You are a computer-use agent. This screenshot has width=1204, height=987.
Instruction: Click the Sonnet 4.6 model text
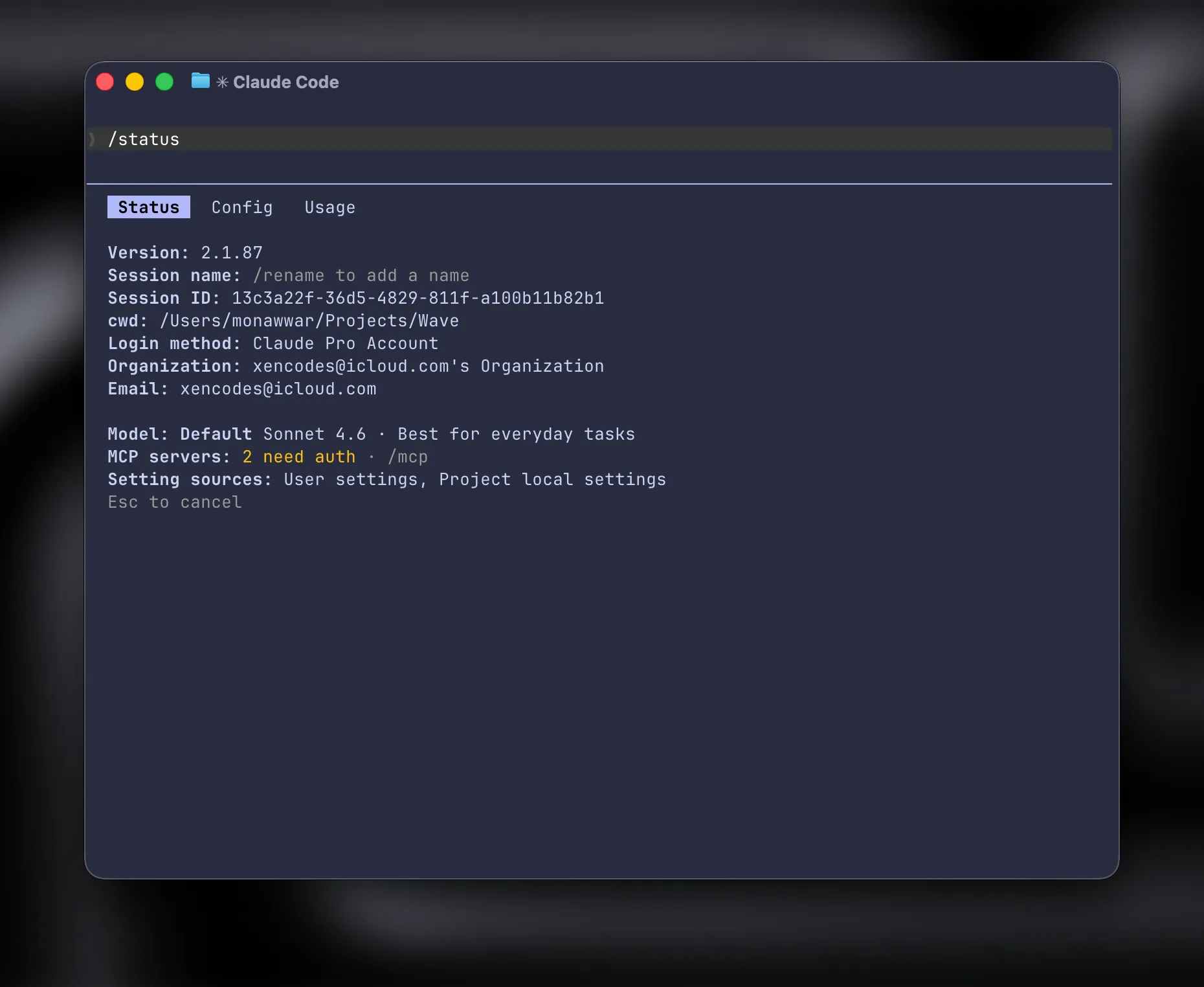[x=314, y=434]
